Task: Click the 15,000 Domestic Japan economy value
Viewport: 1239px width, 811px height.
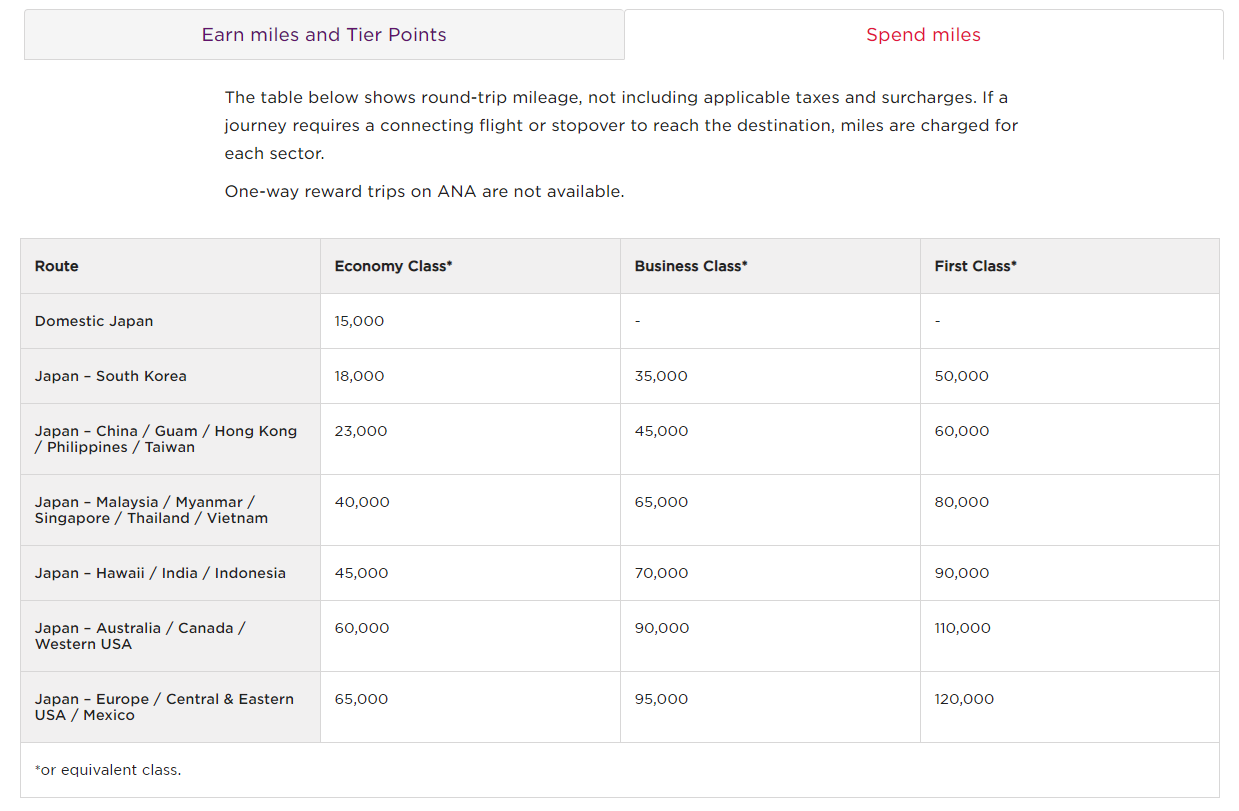Action: (359, 321)
